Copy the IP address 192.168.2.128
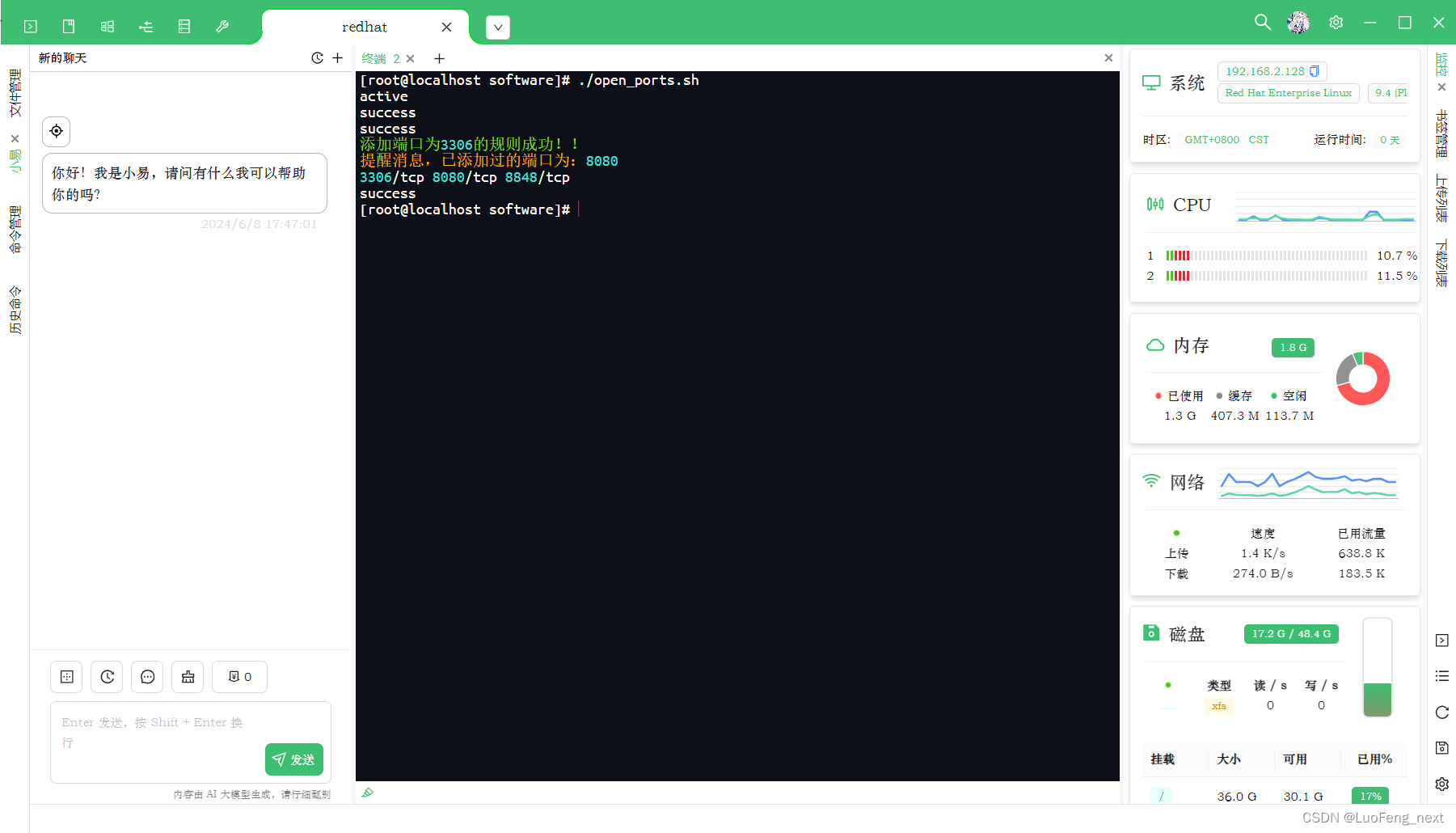Image resolution: width=1456 pixels, height=833 pixels. 1315,71
